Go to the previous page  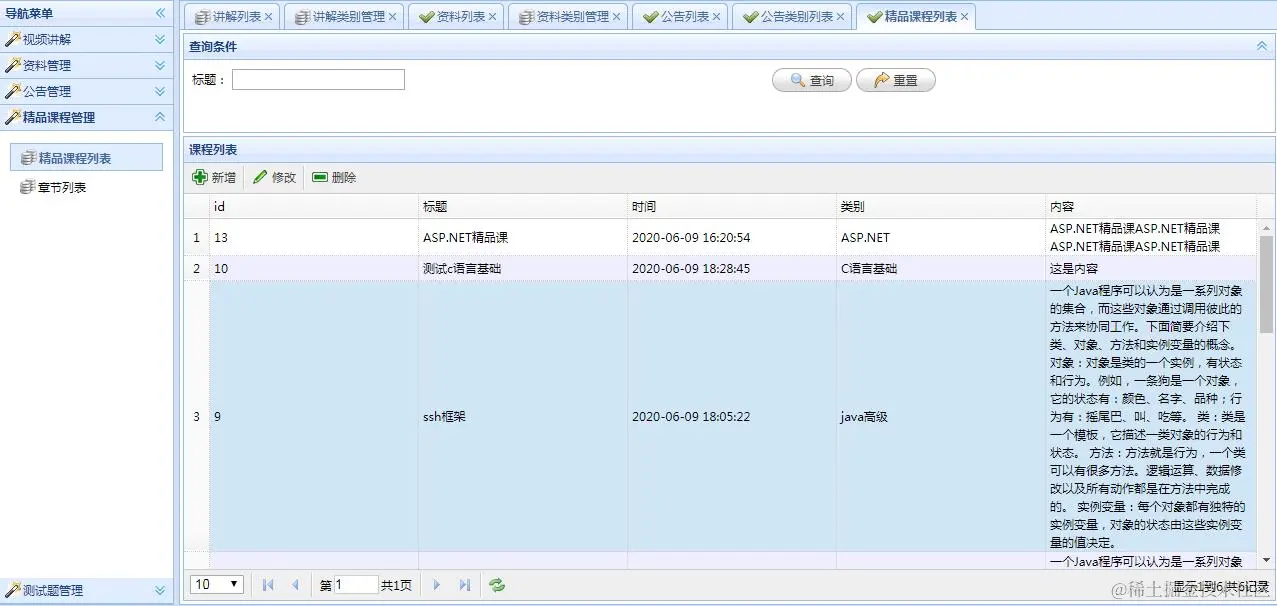[x=295, y=585]
